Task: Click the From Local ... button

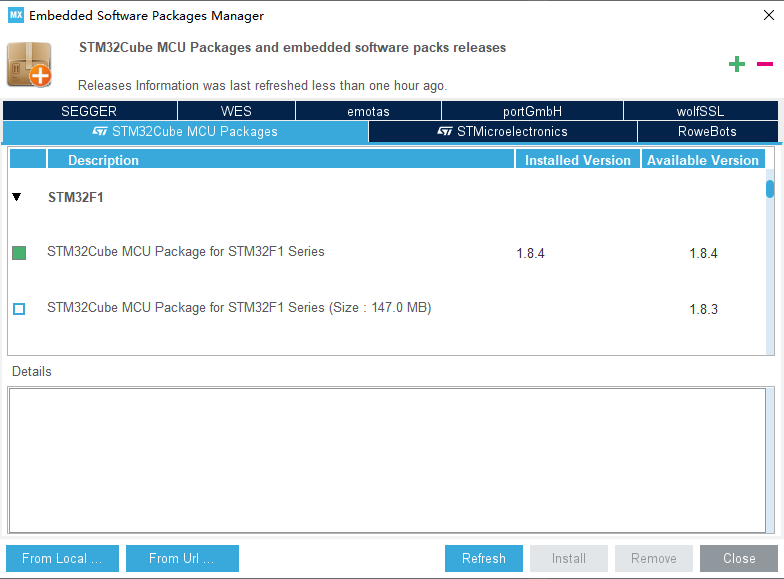Action: pos(62,558)
